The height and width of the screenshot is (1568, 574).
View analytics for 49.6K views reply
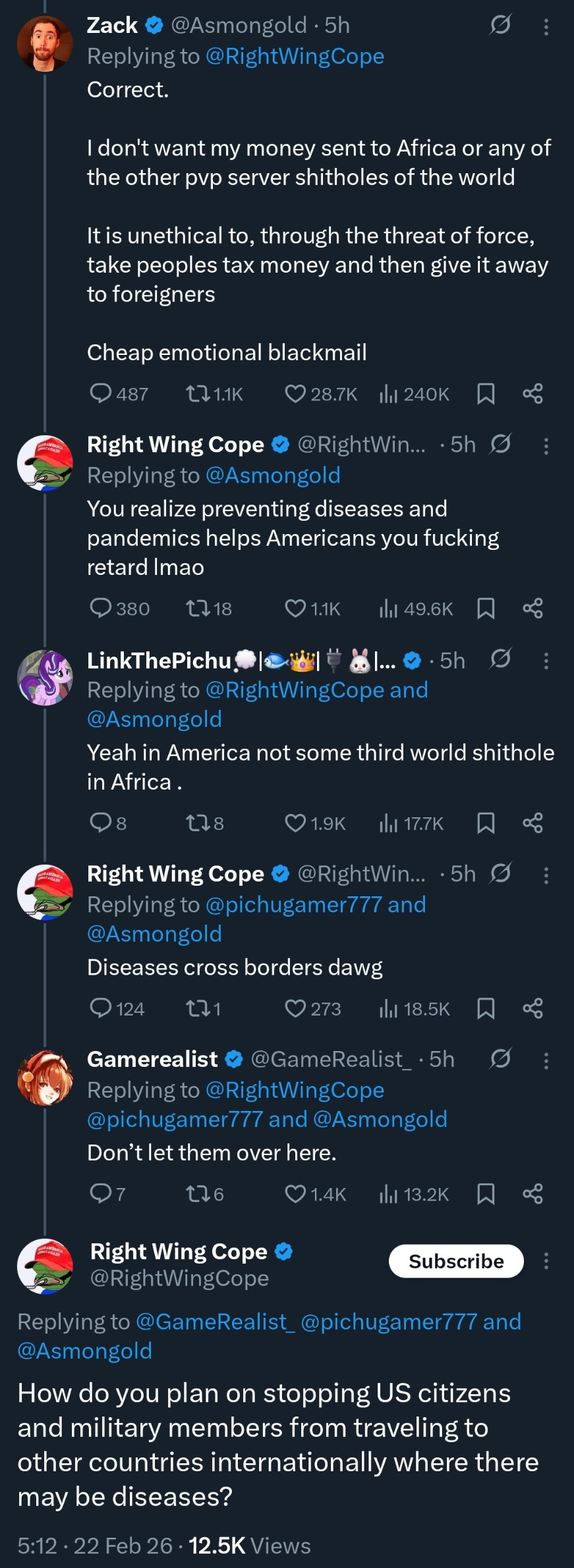(x=389, y=608)
